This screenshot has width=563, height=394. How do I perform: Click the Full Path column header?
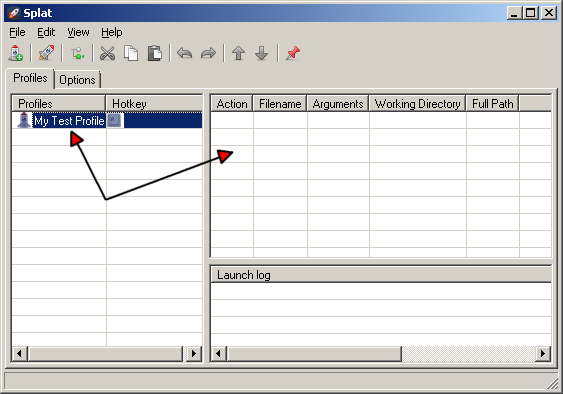coord(493,104)
